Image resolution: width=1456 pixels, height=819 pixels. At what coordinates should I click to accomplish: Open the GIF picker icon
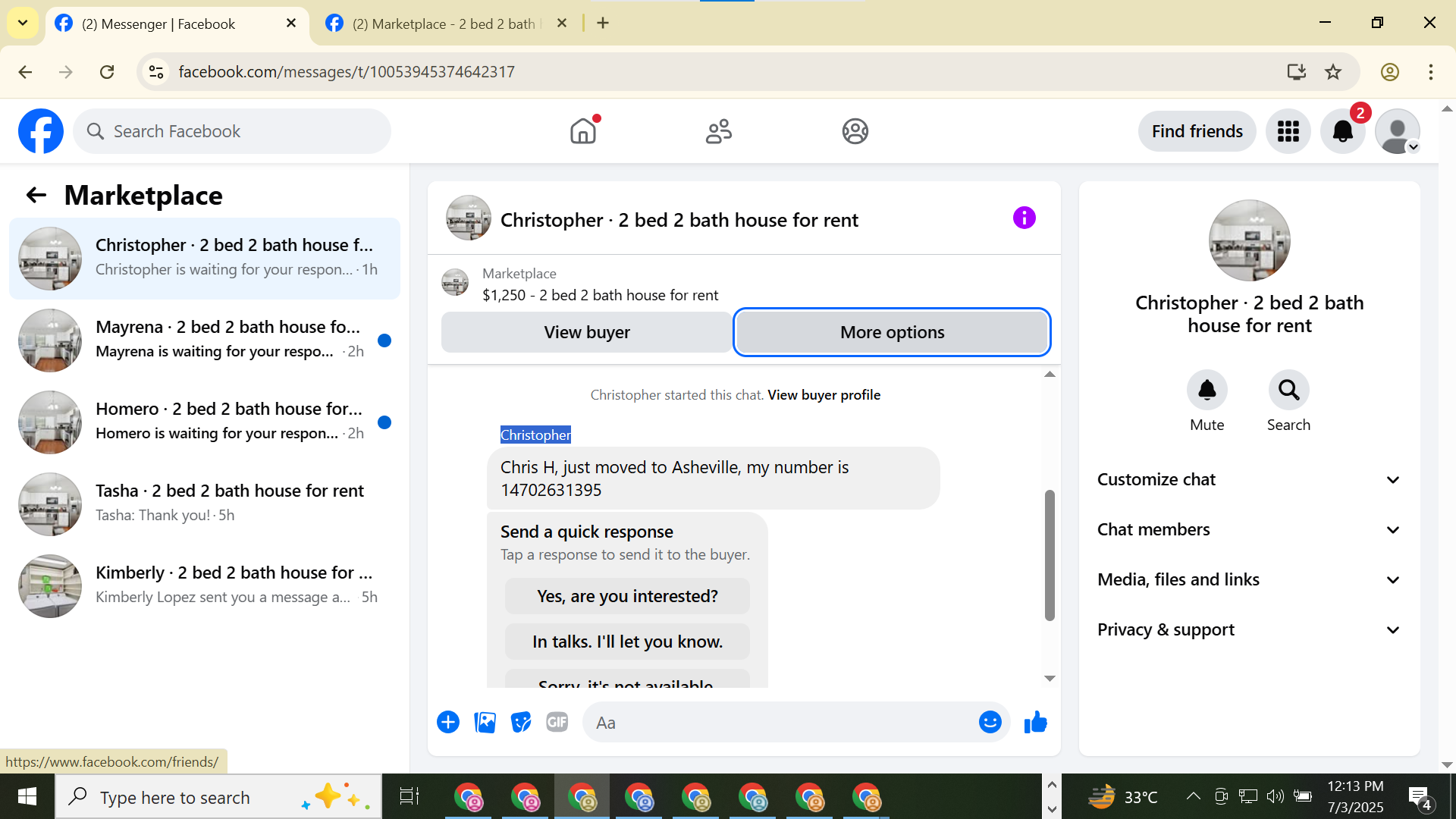[557, 723]
